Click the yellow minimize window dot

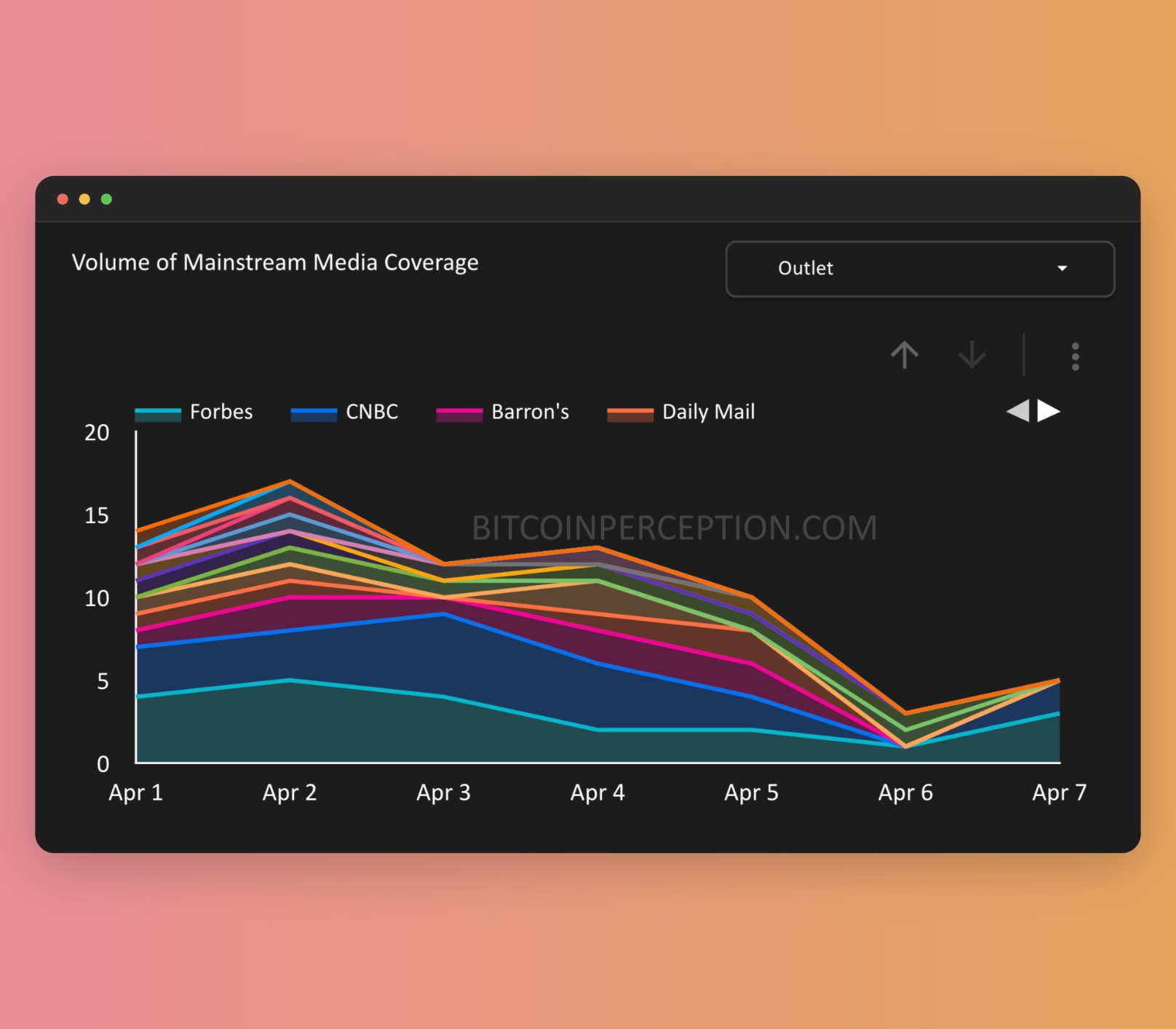pos(84,199)
